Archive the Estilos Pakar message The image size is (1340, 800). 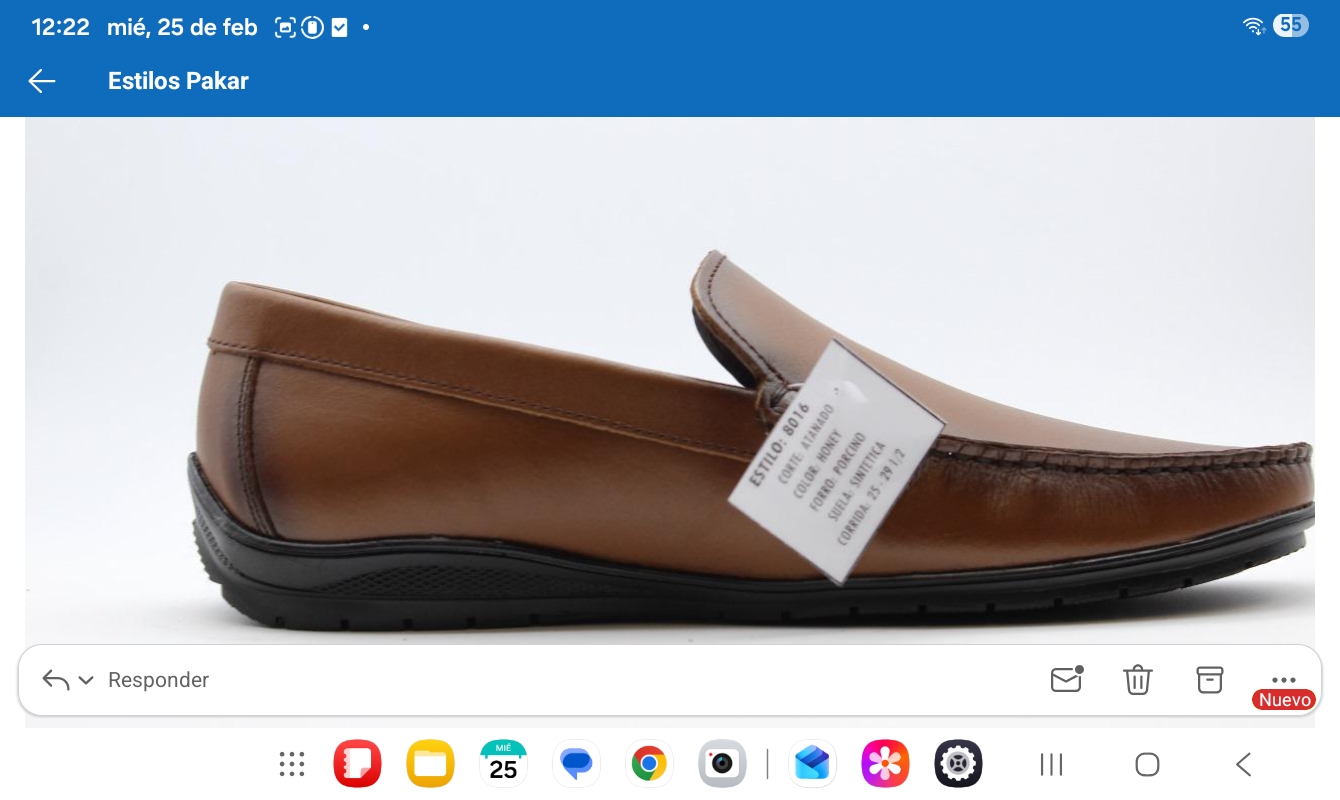[x=1210, y=679]
